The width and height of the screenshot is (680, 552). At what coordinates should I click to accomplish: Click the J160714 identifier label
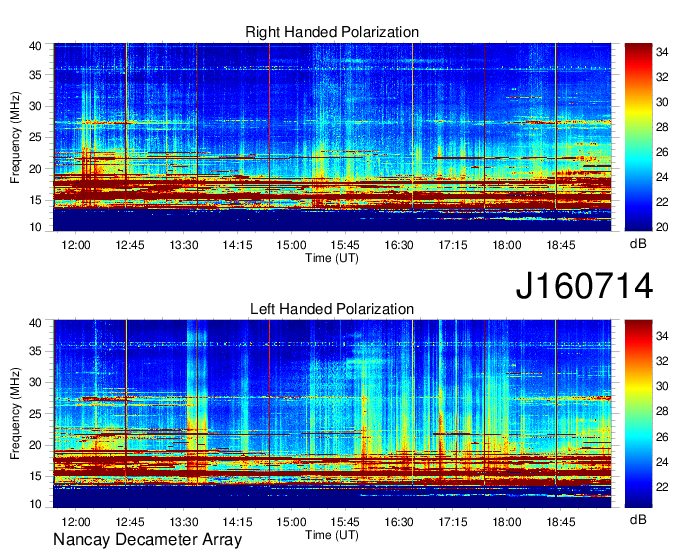pyautogui.click(x=584, y=286)
